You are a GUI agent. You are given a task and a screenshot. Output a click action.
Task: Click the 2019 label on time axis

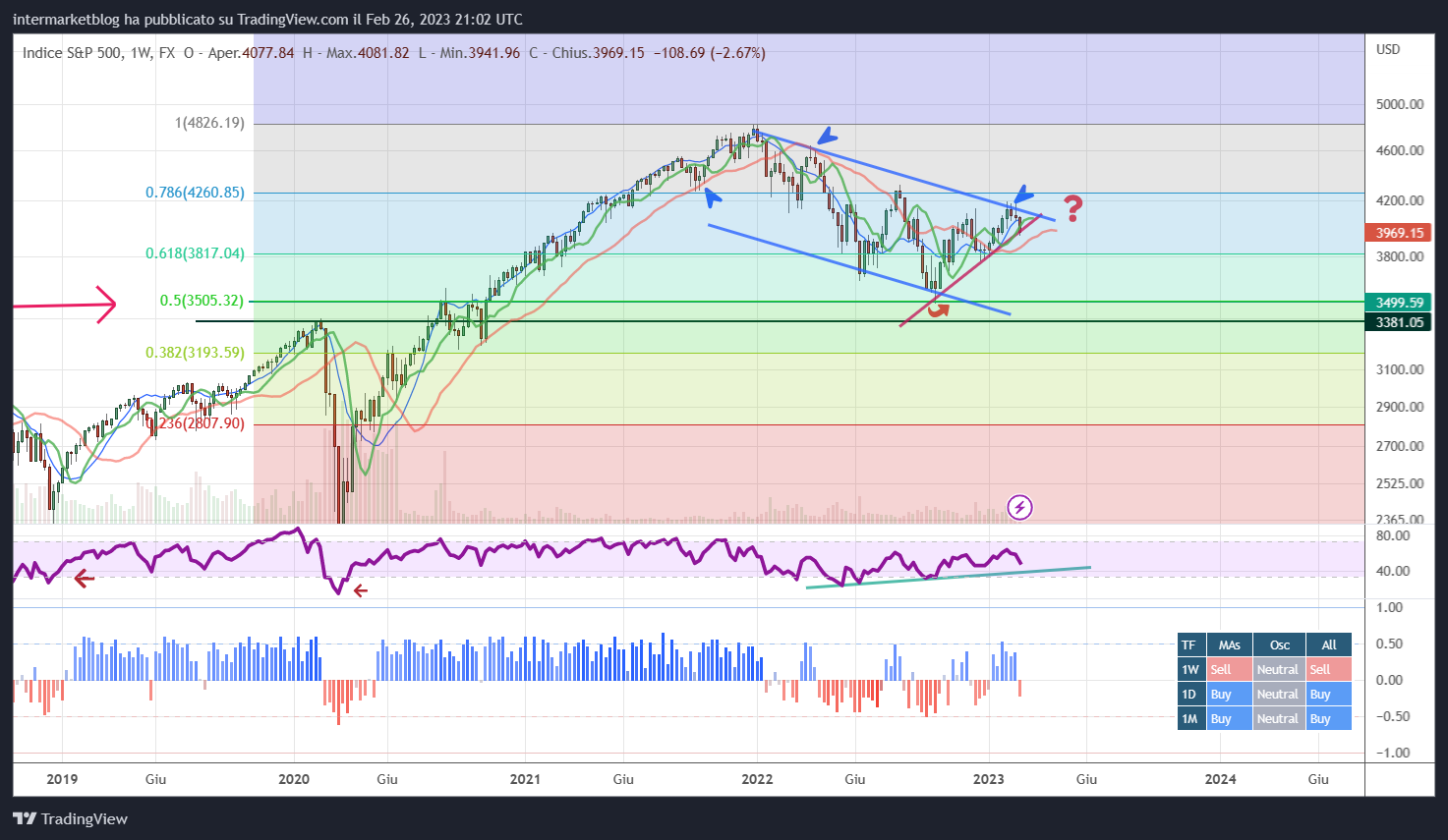[62, 779]
